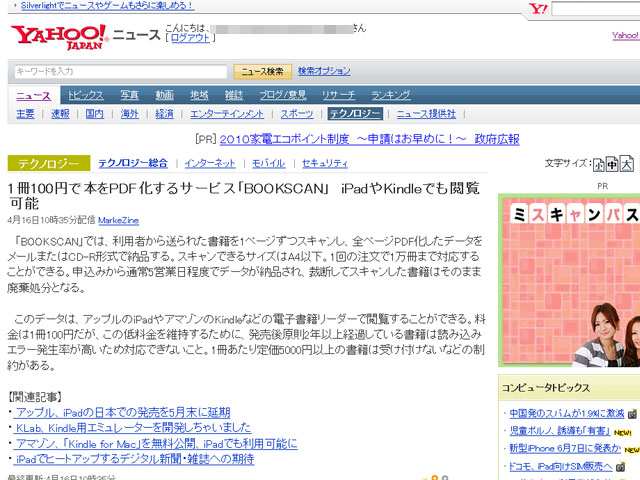Screen dimensions: 640x480
Task: Select medium font size icon 中
Action: click(612, 164)
